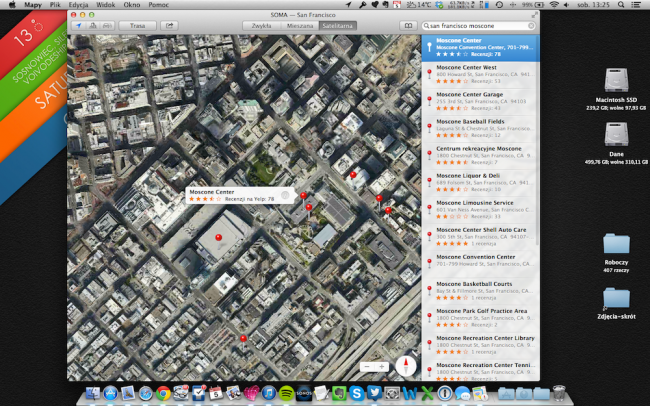The width and height of the screenshot is (650, 406).
Task: Select the Satelitarna map view
Action: click(x=337, y=26)
